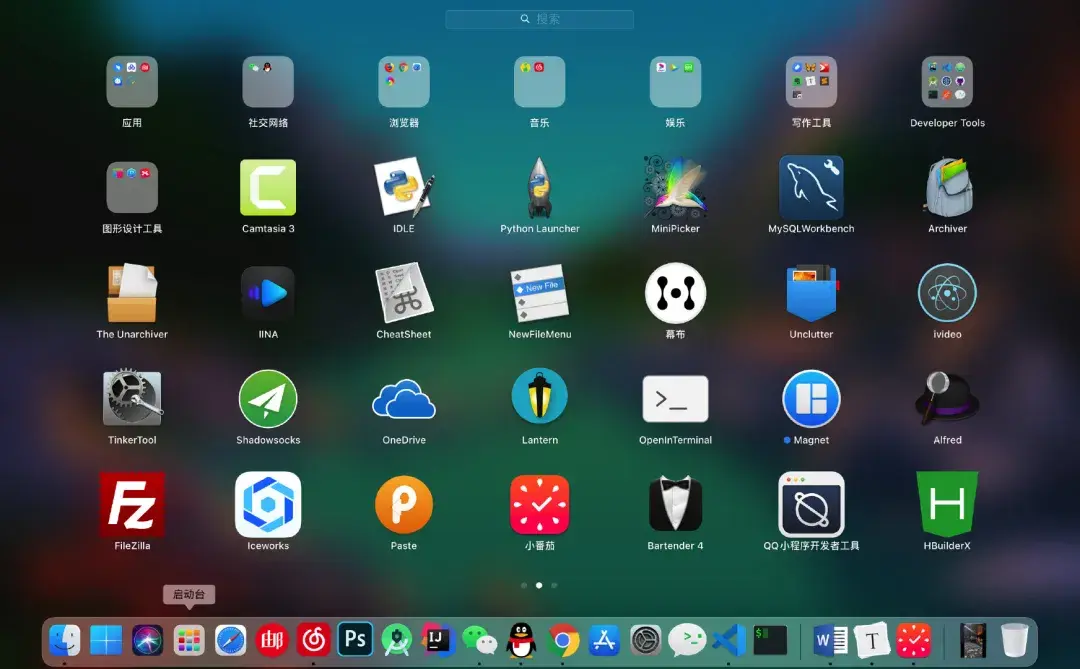
Task: Open the IINA media player
Action: click(x=268, y=293)
